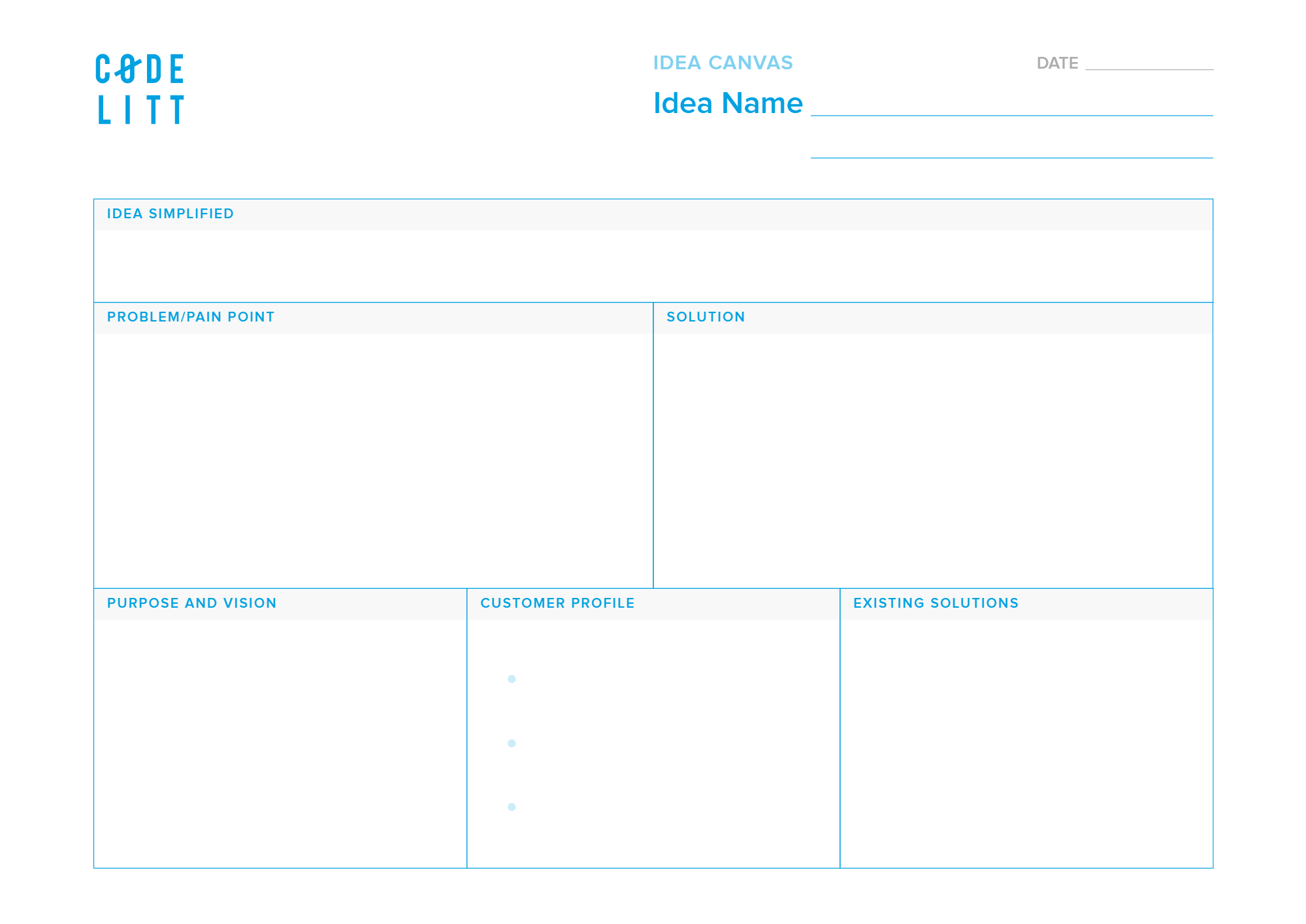Select the PURPOSE AND VISION header
1306x924 pixels.
(191, 603)
